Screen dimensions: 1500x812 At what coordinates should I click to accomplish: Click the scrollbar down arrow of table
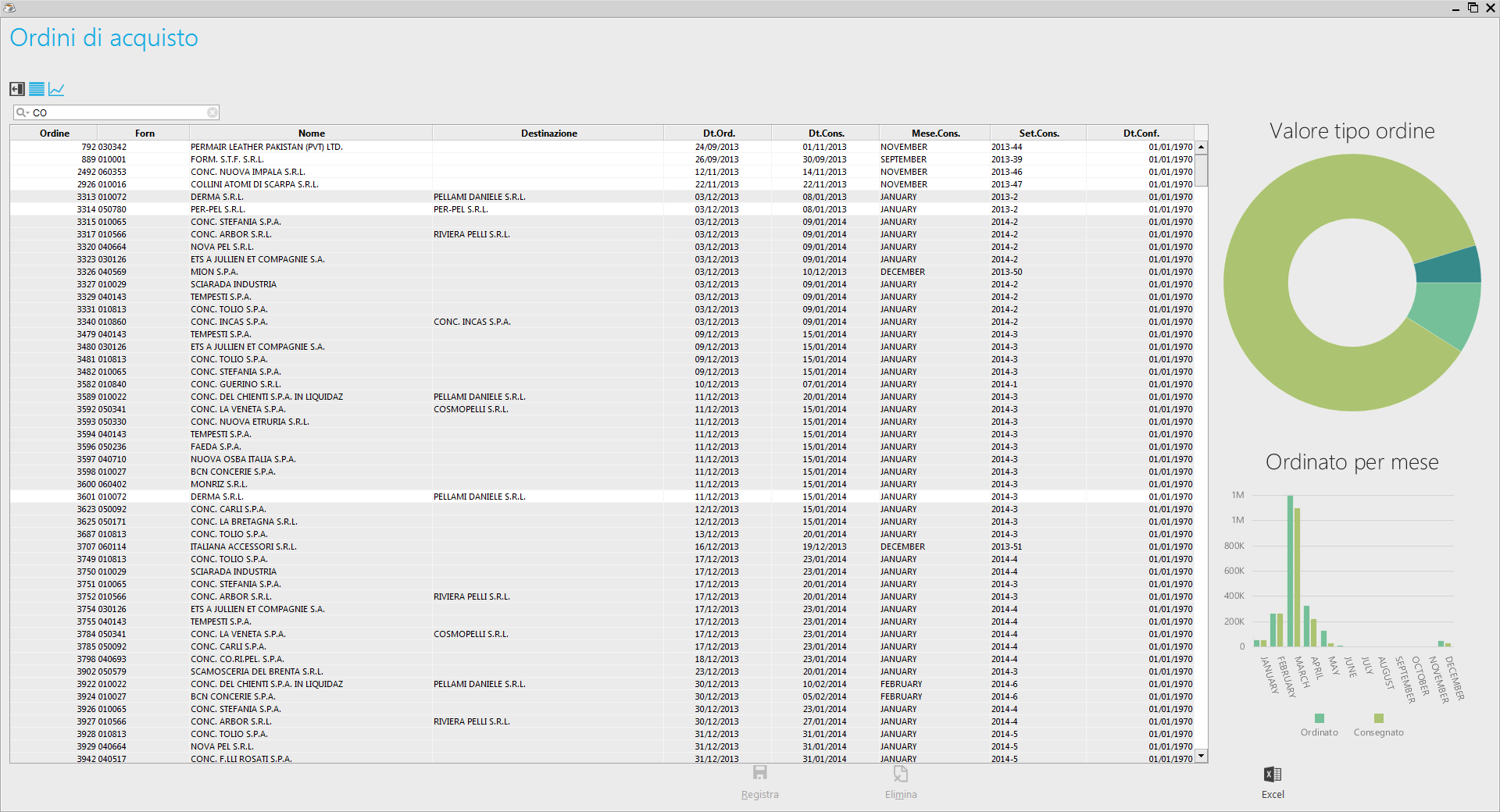[x=1202, y=756]
